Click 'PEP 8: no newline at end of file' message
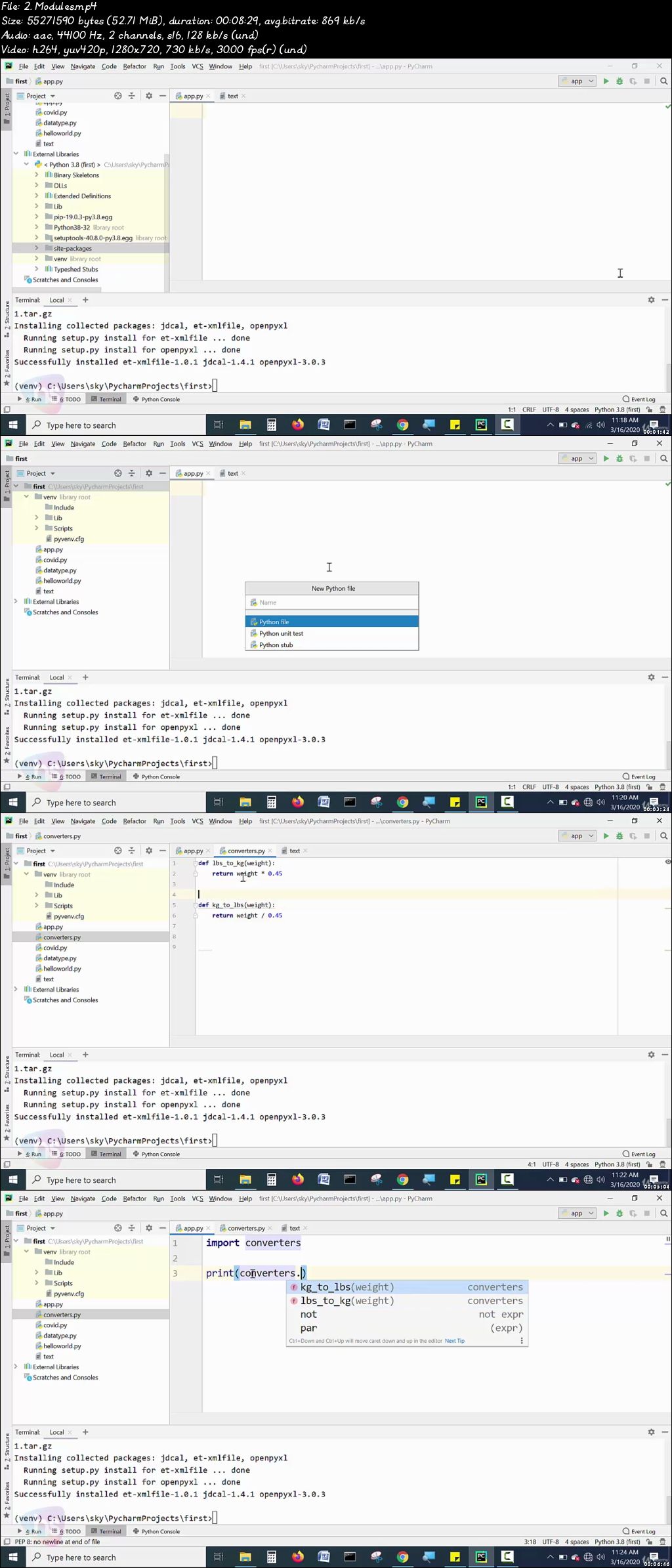Image resolution: width=672 pixels, height=1568 pixels. coord(58,1542)
